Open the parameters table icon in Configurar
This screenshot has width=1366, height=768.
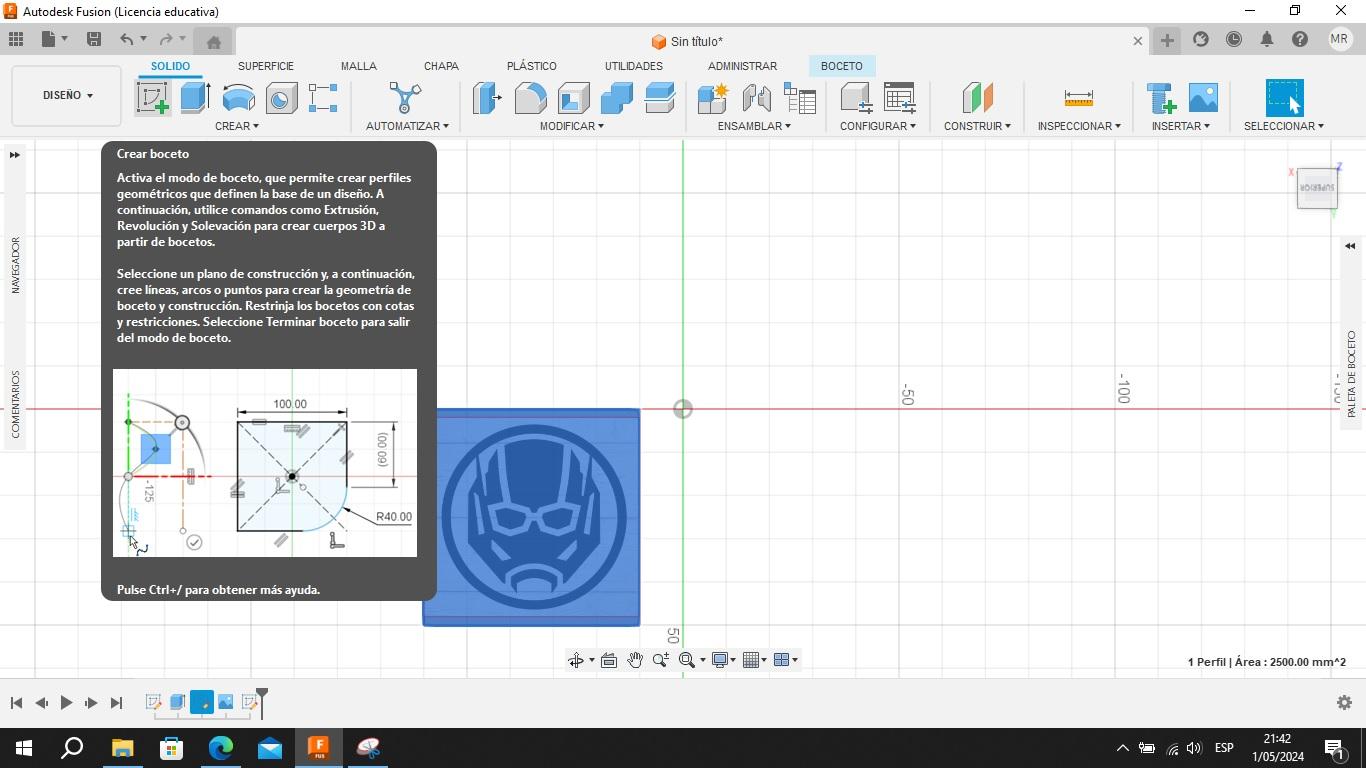click(899, 98)
